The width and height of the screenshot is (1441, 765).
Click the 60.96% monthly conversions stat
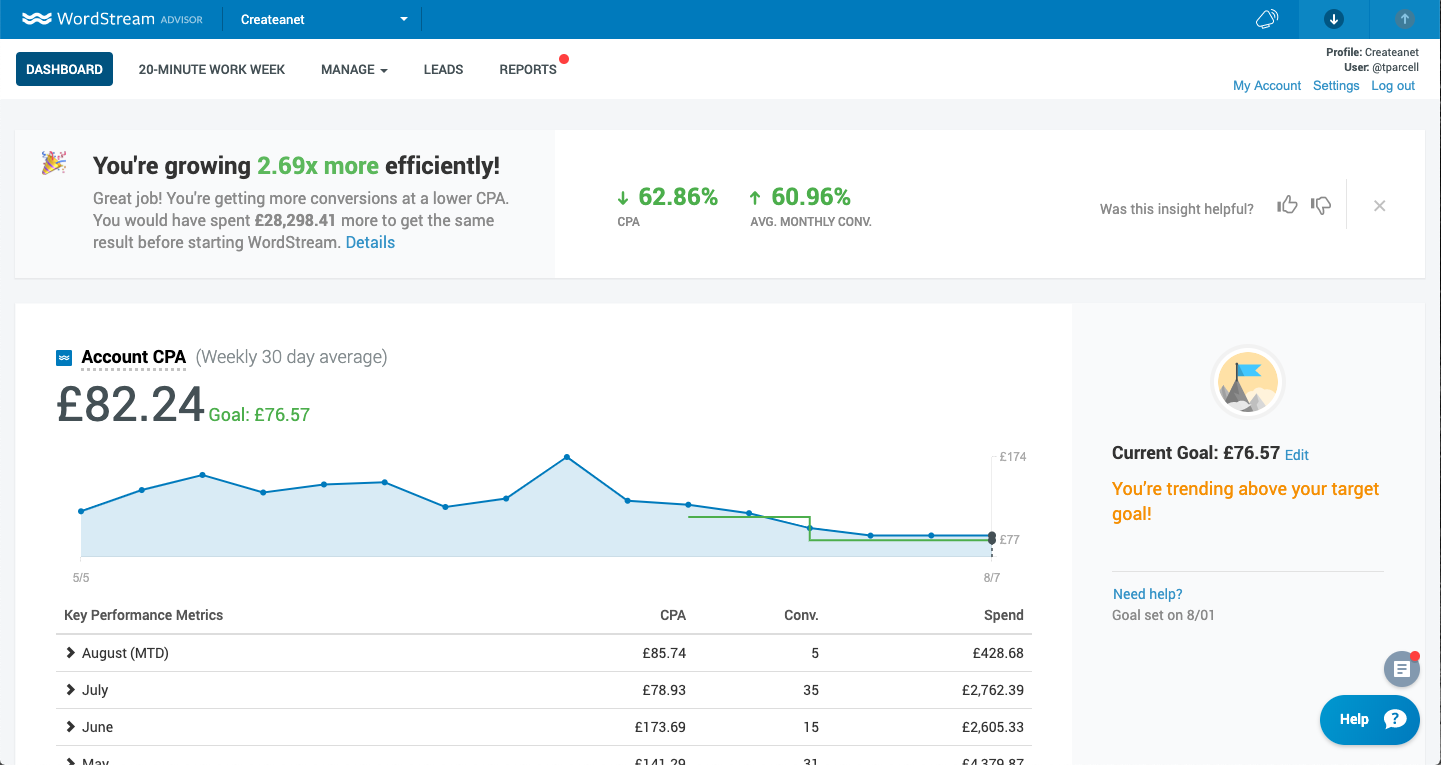(800, 197)
